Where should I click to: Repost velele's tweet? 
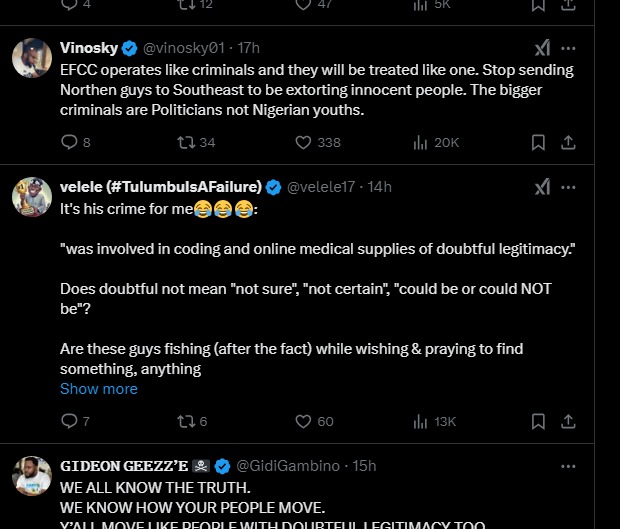coord(185,421)
